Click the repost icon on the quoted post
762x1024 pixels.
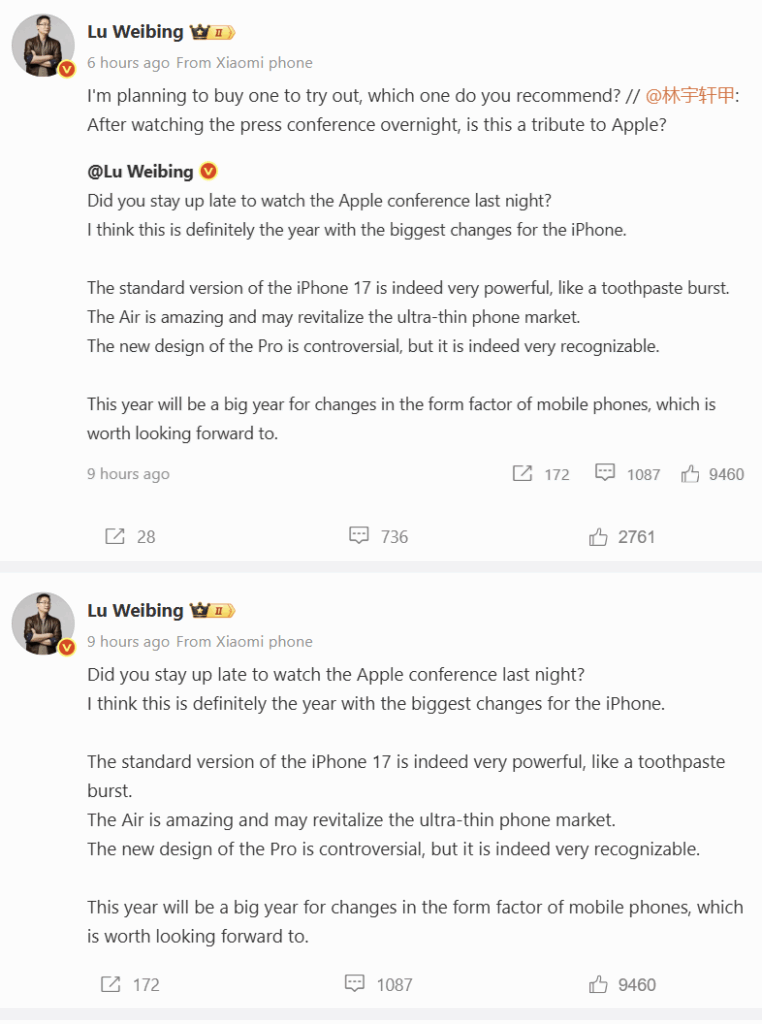[523, 474]
